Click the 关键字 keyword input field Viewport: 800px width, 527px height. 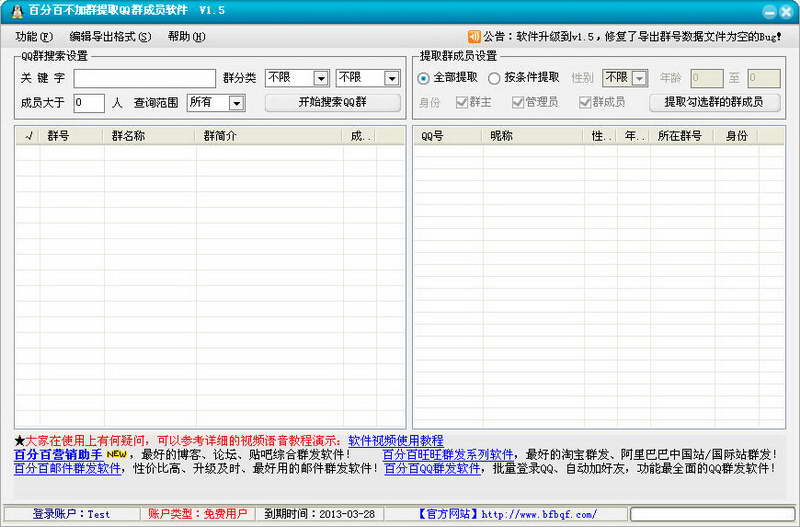click(145, 79)
